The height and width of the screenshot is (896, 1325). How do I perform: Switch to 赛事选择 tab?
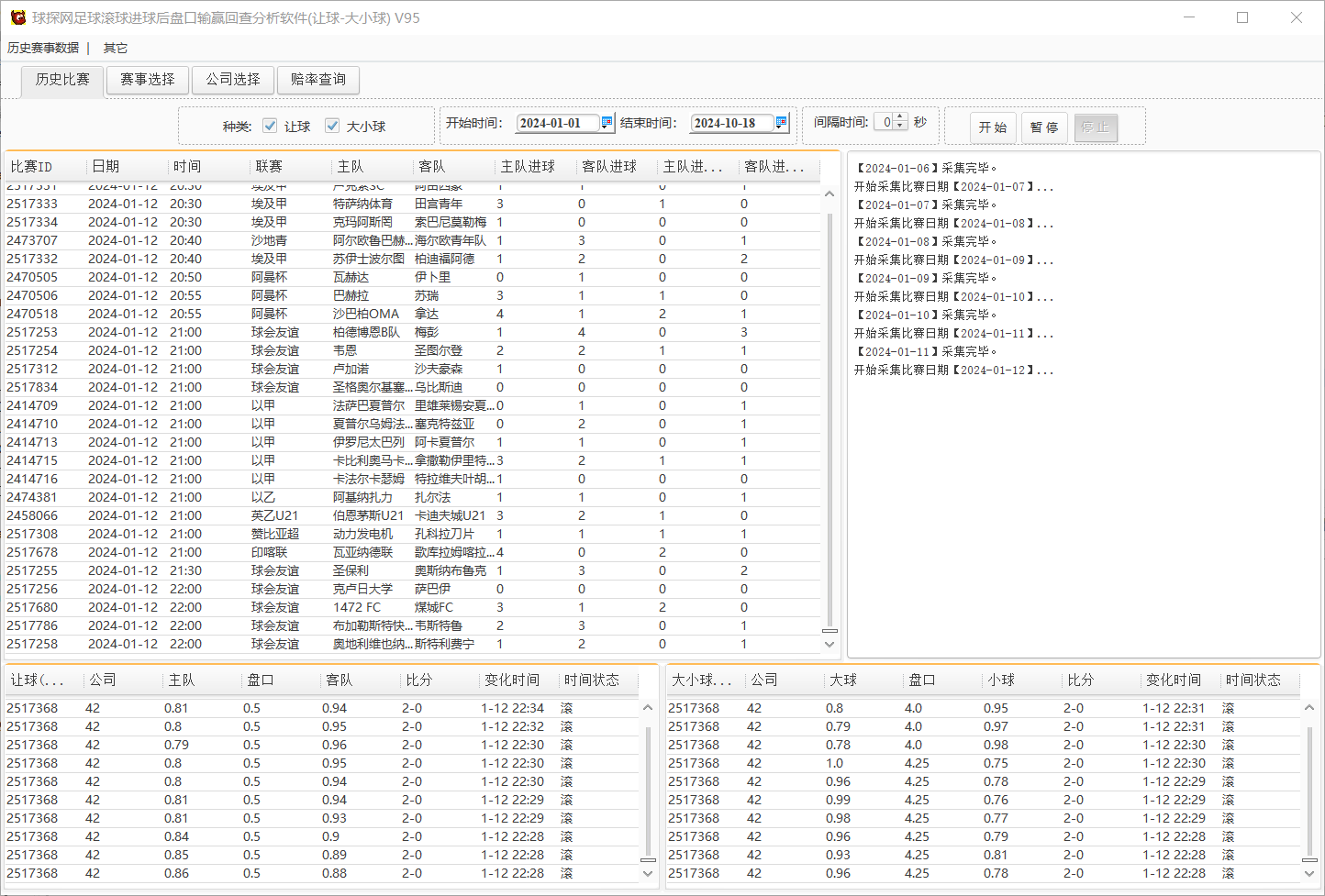pos(148,80)
